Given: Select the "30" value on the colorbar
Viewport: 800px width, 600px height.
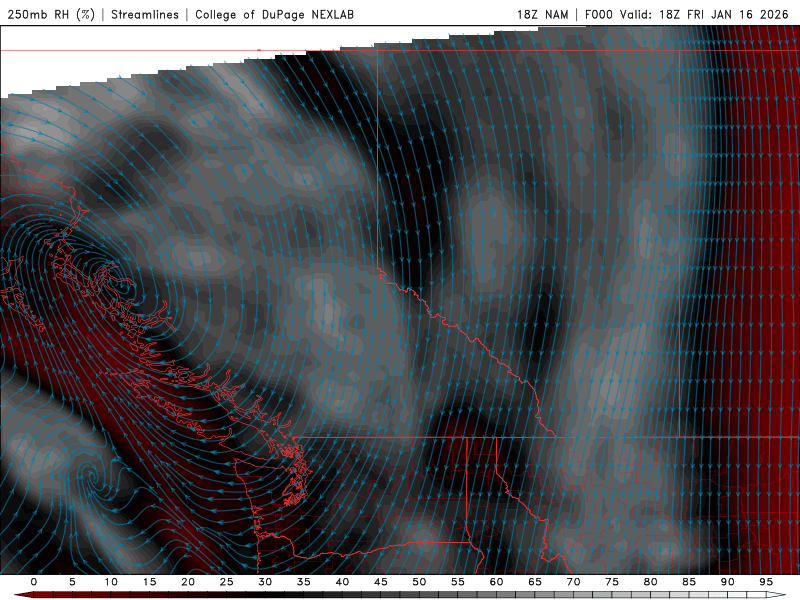Looking at the screenshot, I should tap(265, 582).
